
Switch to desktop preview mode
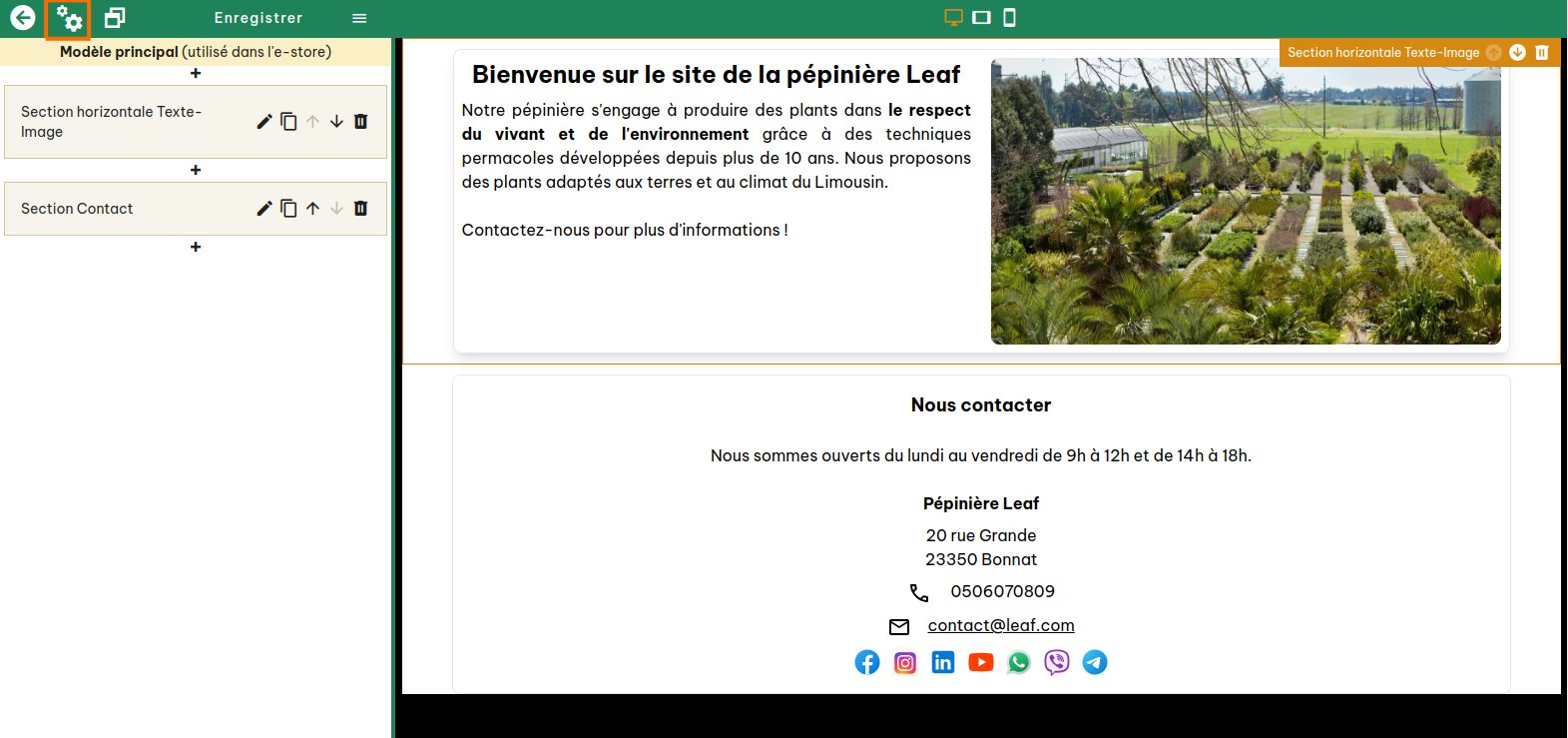click(x=953, y=17)
